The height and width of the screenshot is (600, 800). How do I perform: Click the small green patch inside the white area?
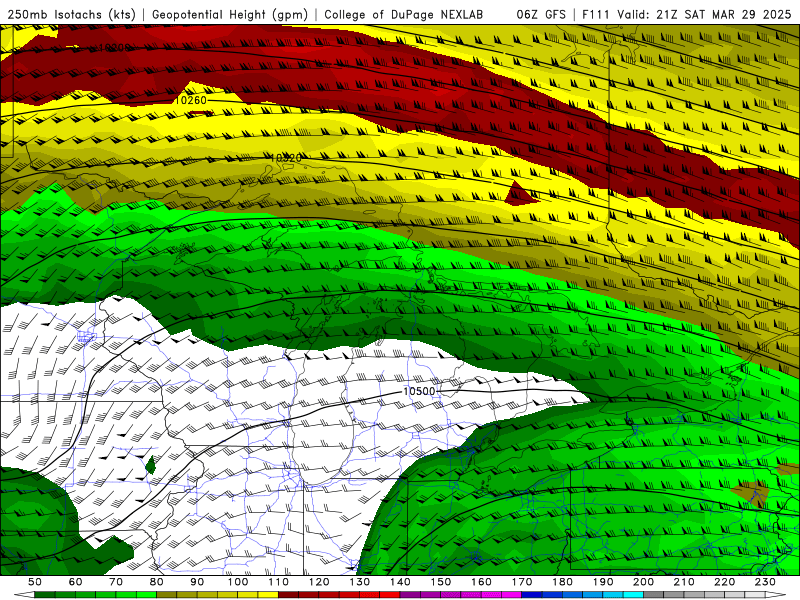[x=151, y=465]
